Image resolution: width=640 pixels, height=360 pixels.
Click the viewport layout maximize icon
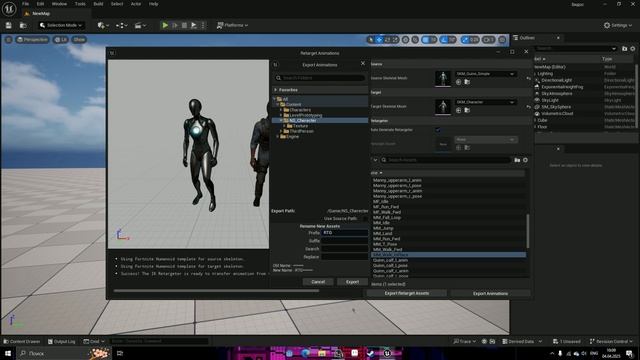point(502,40)
